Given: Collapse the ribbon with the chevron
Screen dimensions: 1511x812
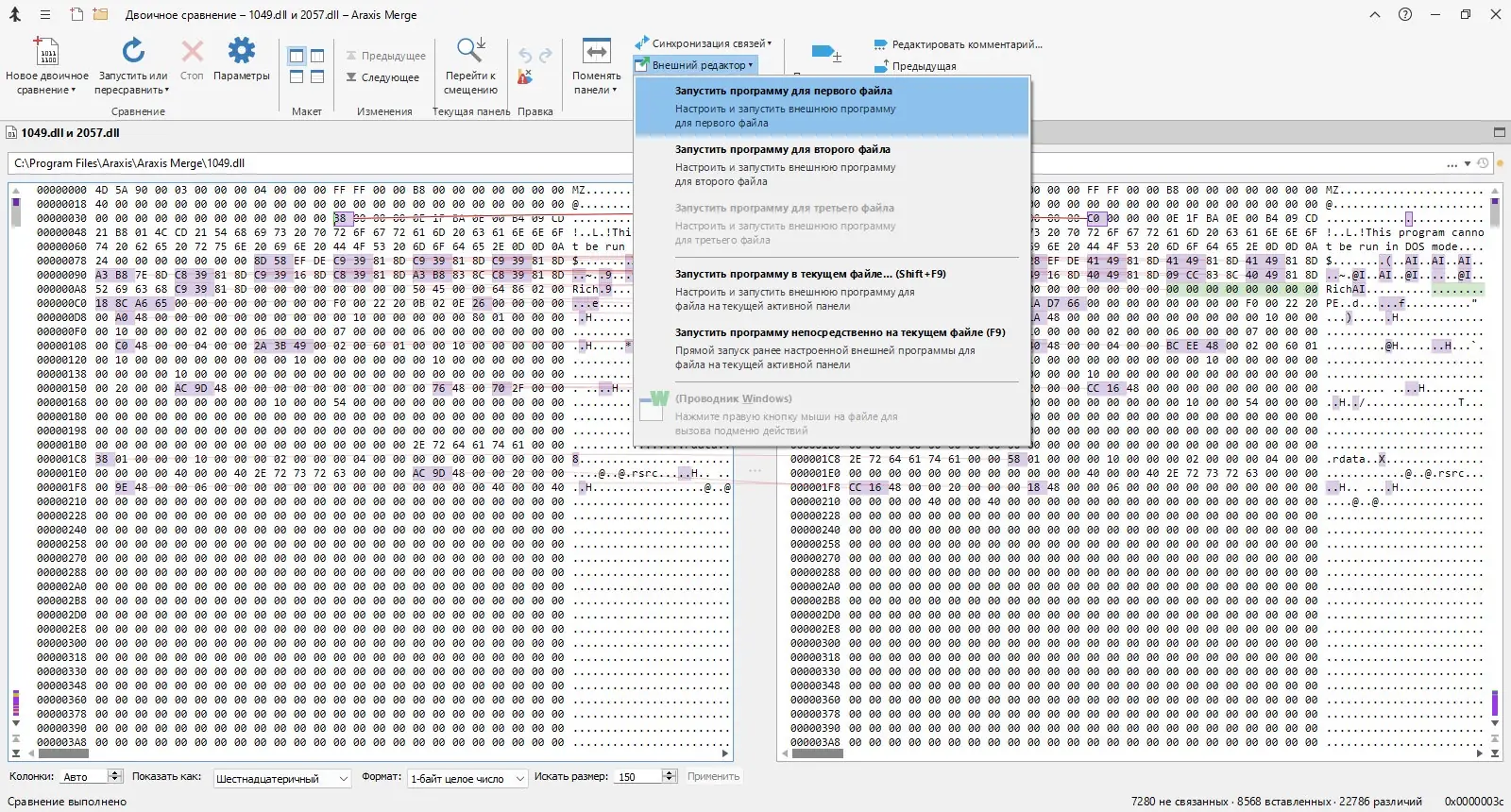Looking at the screenshot, I should pyautogui.click(x=1375, y=15).
